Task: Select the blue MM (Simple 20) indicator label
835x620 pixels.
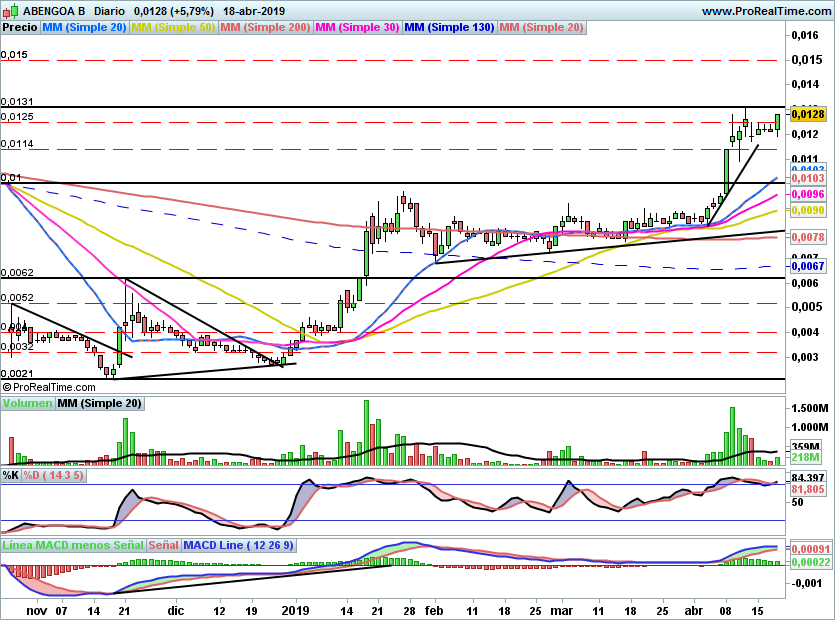Action: point(83,28)
